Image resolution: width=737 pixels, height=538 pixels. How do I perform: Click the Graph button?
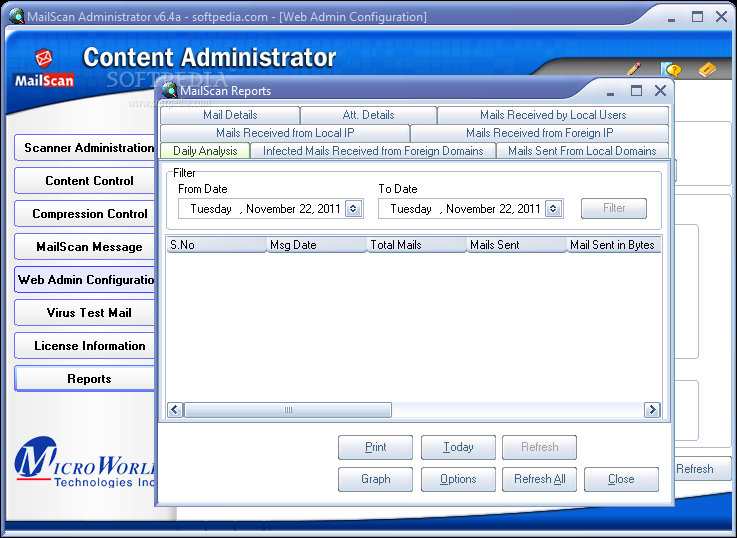click(x=376, y=479)
